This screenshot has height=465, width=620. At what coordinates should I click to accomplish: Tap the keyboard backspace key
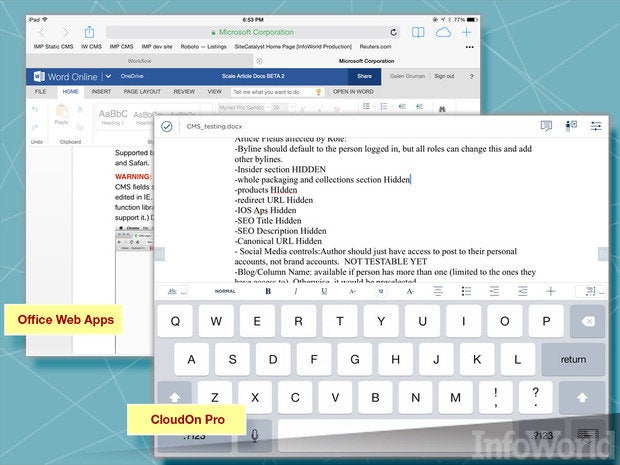click(588, 321)
